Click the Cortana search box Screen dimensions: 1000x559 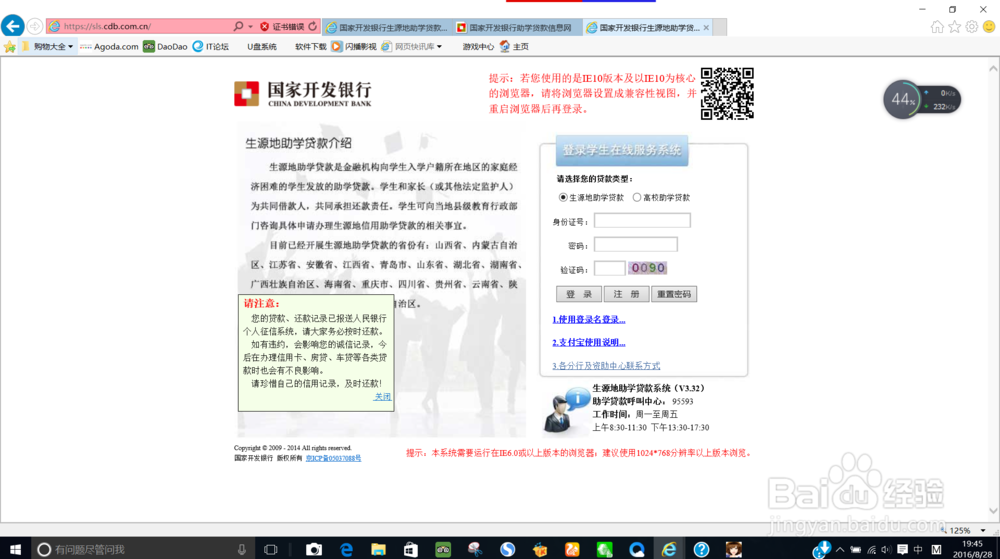click(x=141, y=549)
